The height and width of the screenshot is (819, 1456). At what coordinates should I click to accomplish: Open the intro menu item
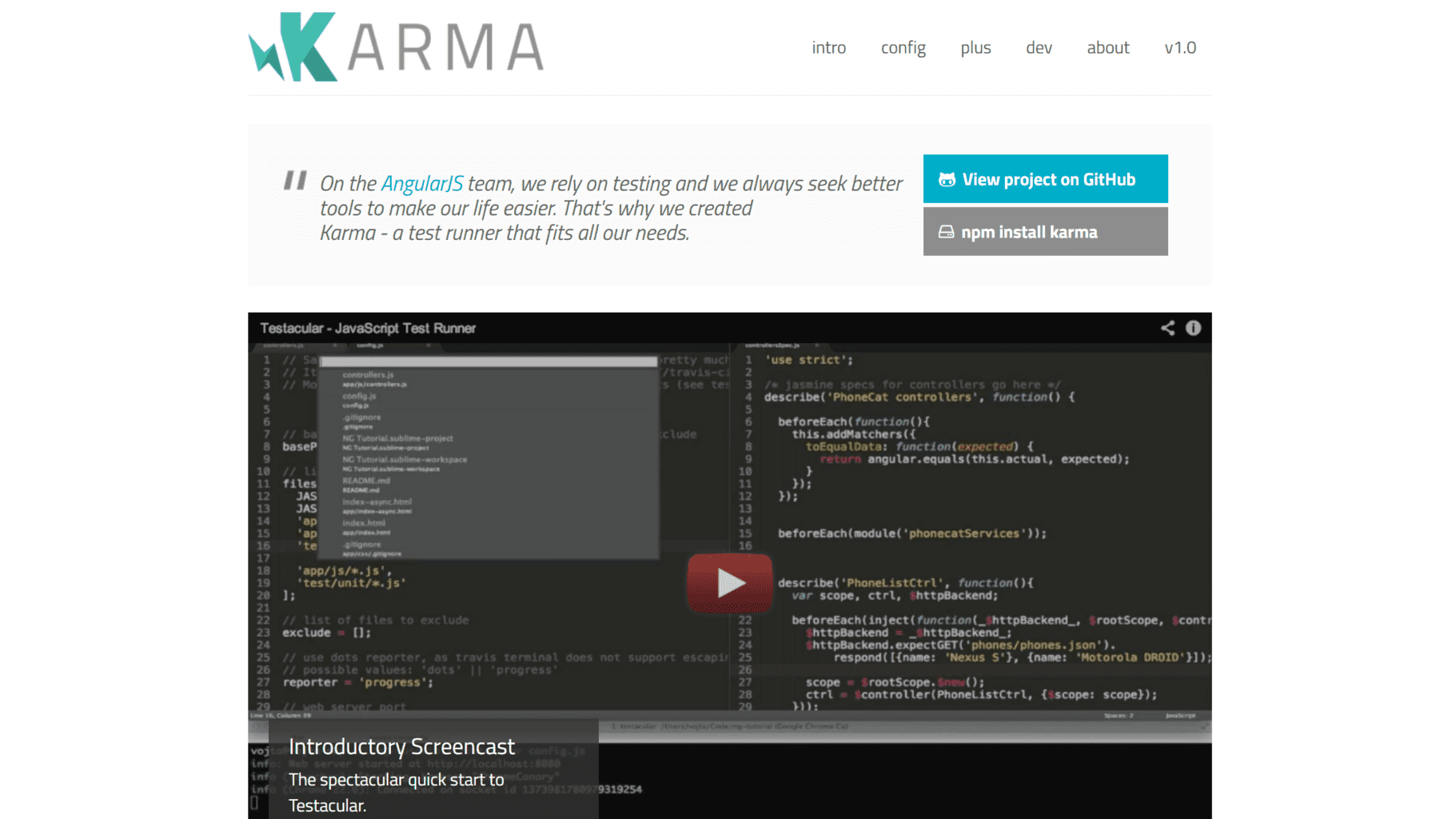point(828,47)
